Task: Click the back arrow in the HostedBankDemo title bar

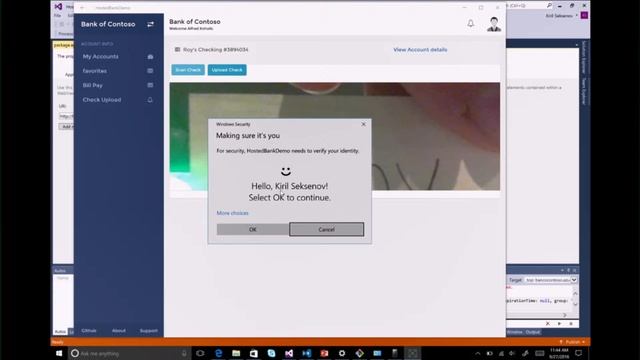Action: point(82,8)
